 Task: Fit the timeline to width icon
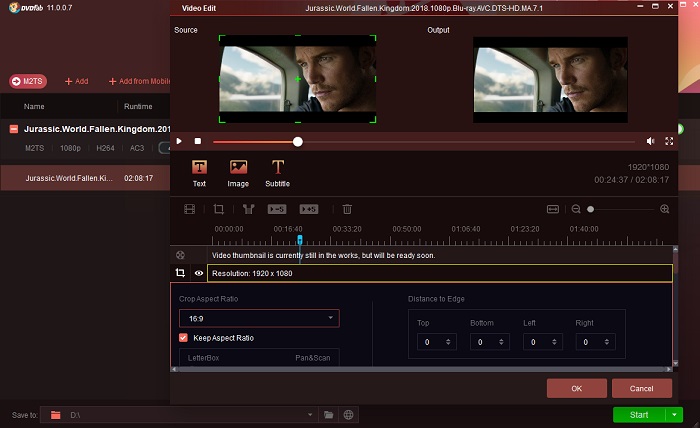(x=553, y=209)
